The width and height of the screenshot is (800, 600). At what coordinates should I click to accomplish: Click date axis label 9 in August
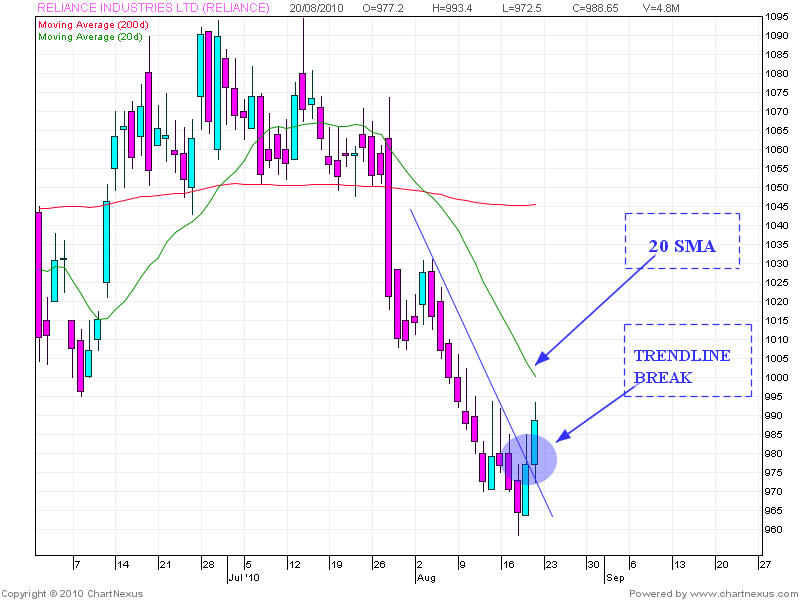point(463,565)
